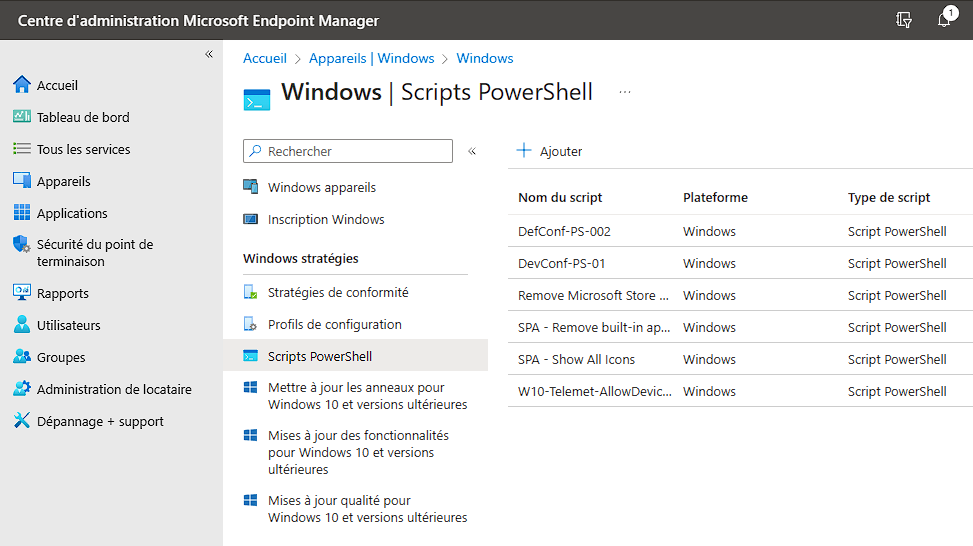Collapse the Windows sub-menu panel
The height and width of the screenshot is (546, 973).
(472, 151)
